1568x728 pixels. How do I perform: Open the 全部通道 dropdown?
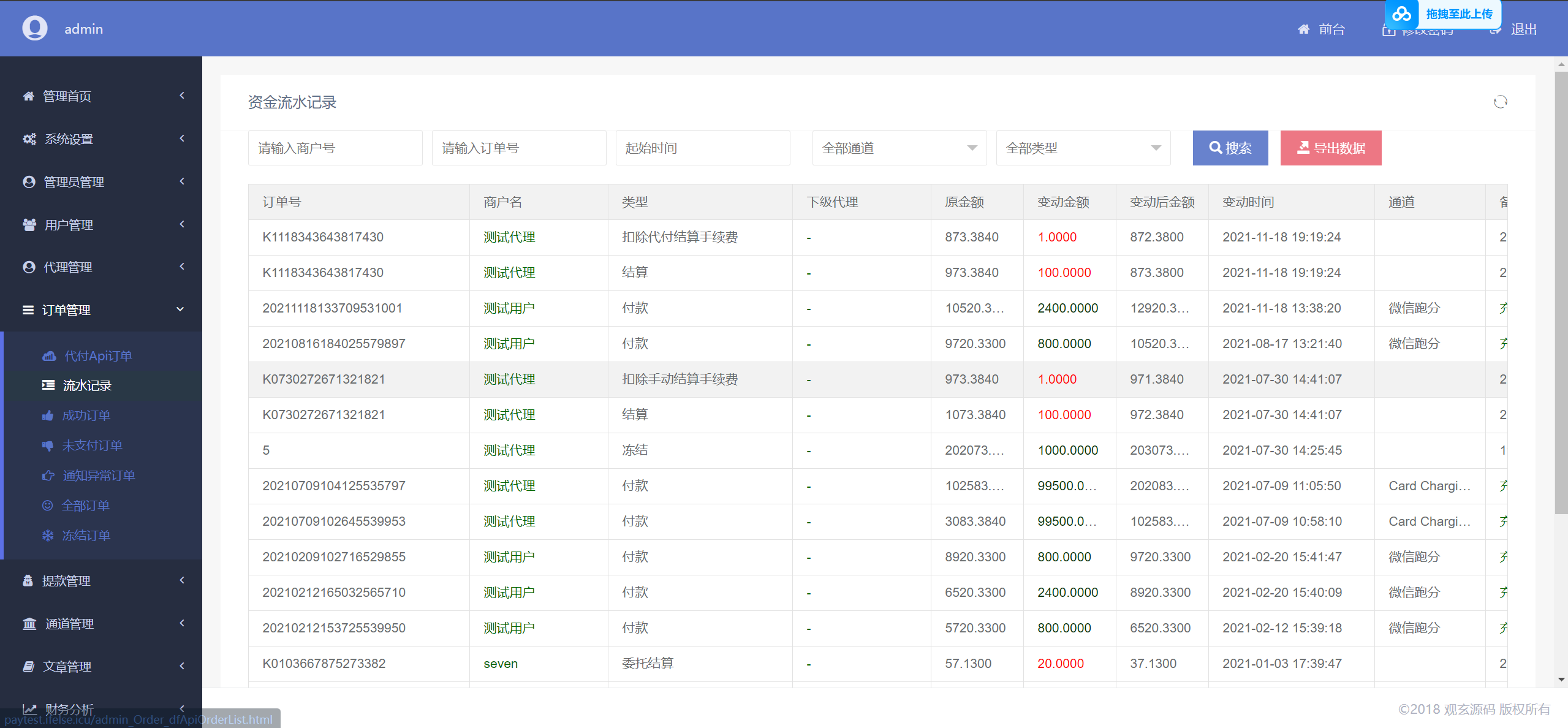(899, 148)
